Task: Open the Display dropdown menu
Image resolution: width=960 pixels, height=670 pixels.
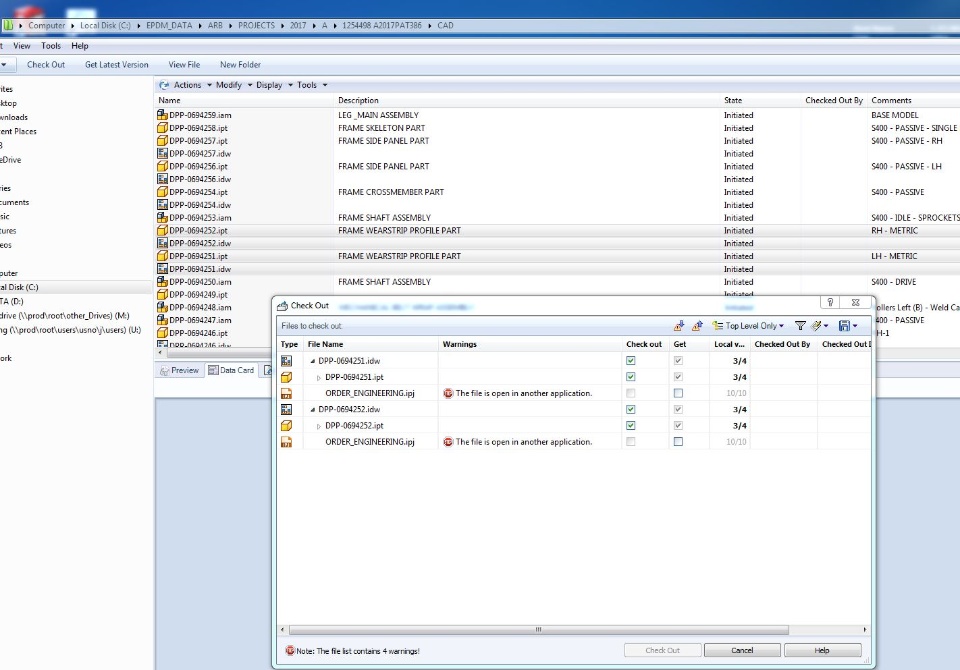Action: pos(274,85)
